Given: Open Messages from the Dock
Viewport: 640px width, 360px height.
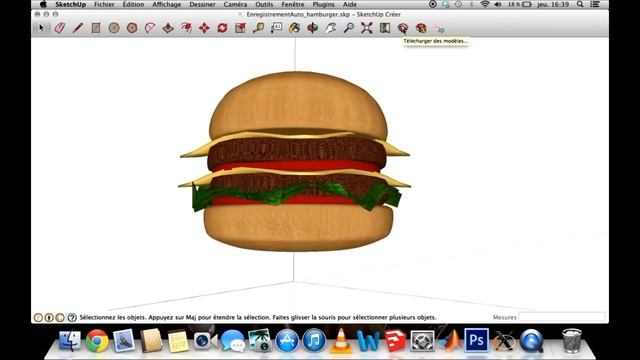Looking at the screenshot, I should 233,340.
